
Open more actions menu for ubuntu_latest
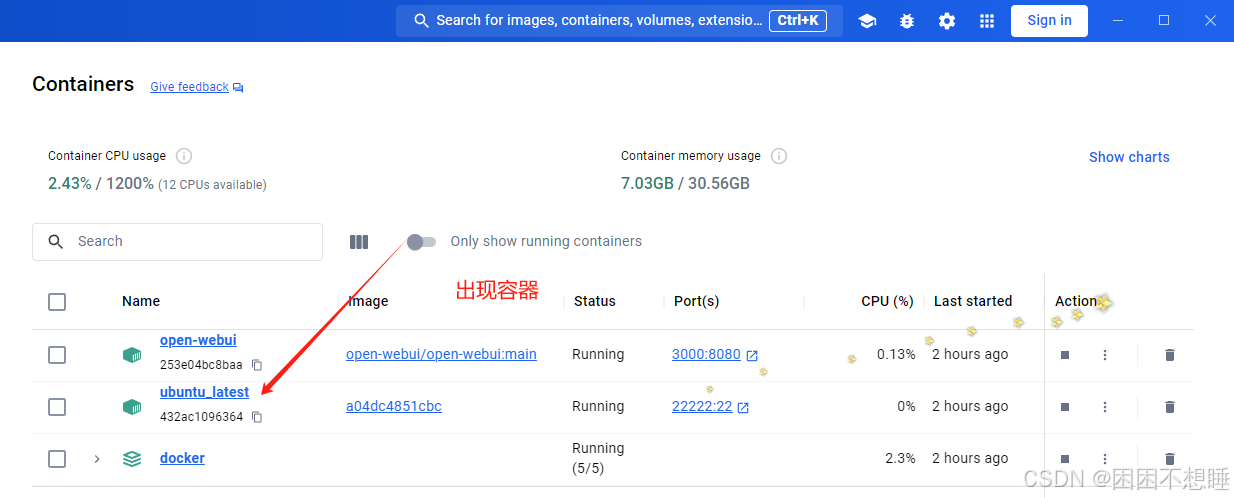[x=1105, y=406]
